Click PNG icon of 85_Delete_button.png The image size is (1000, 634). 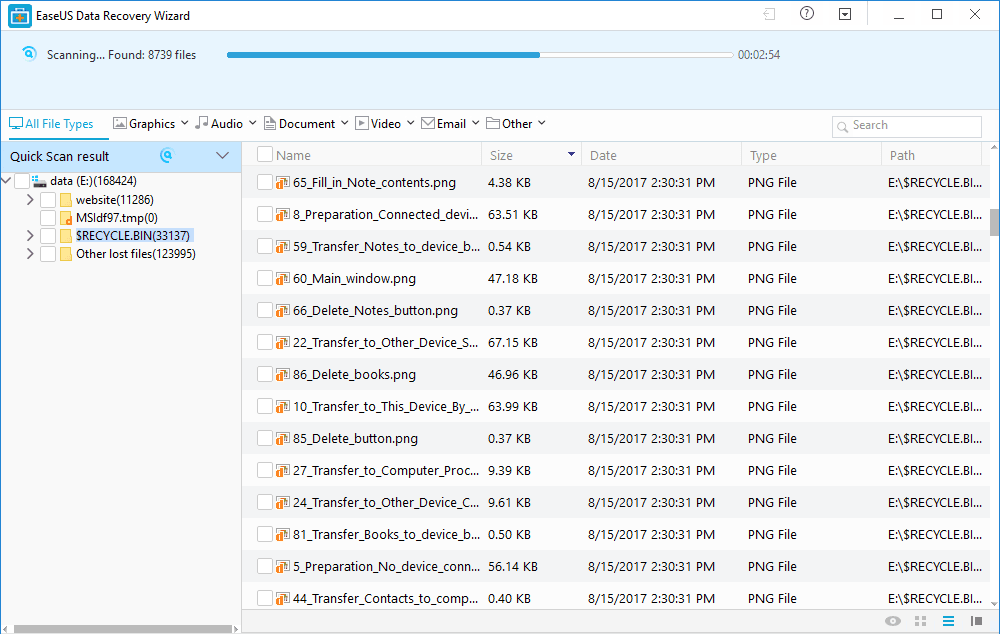pyautogui.click(x=283, y=439)
